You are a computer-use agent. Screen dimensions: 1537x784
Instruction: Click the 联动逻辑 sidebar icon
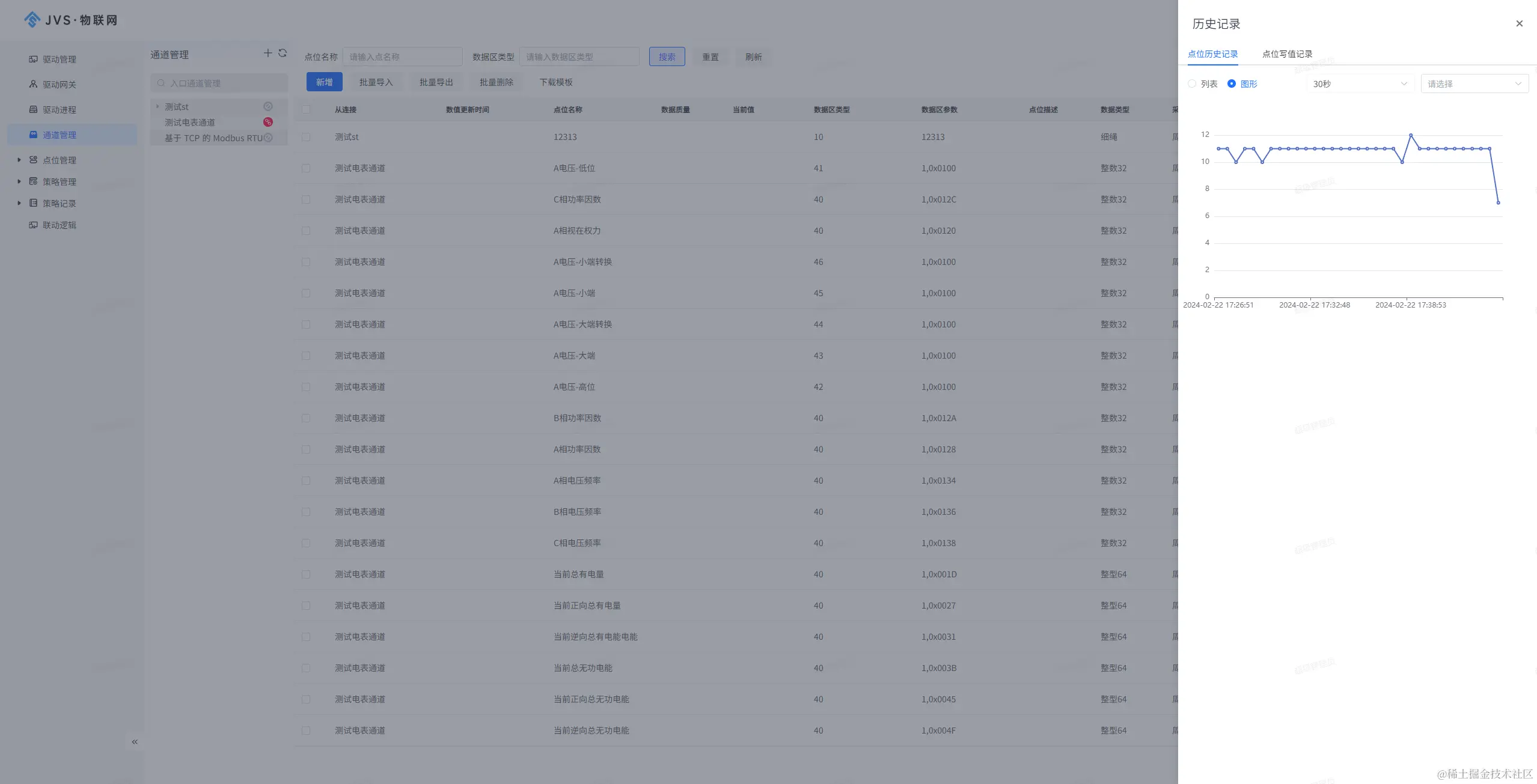(33, 225)
